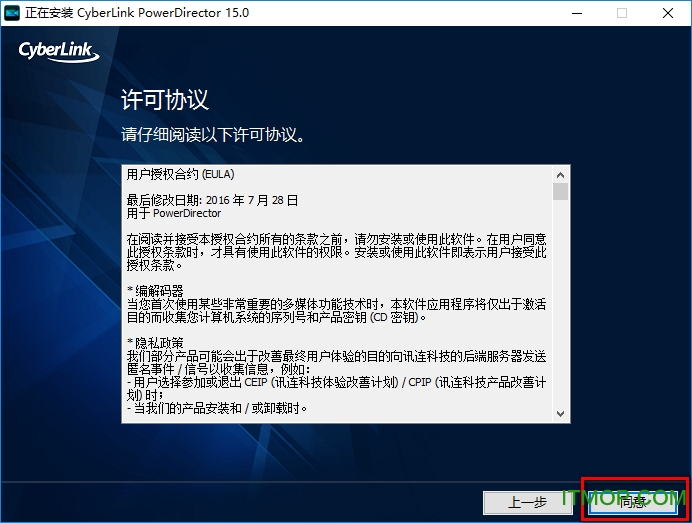Click the CEIP / CPIP line in the license
Viewport: 692px width, 523px height.
336,382
